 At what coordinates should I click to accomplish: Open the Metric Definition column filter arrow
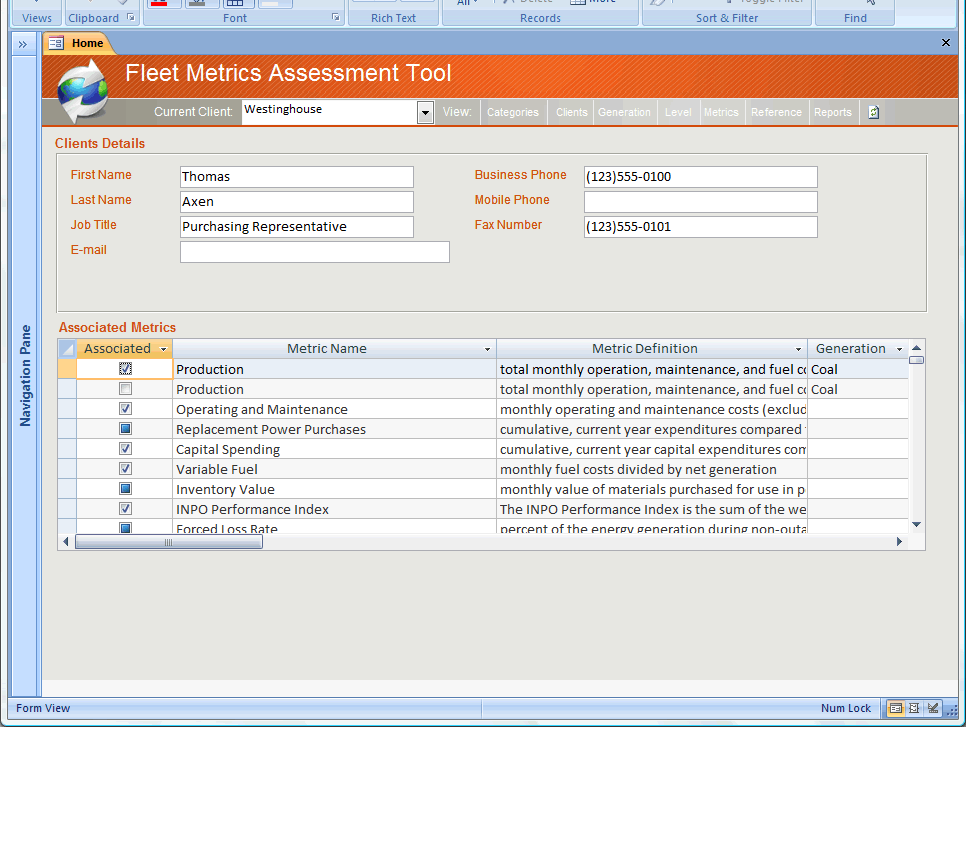[x=799, y=350]
